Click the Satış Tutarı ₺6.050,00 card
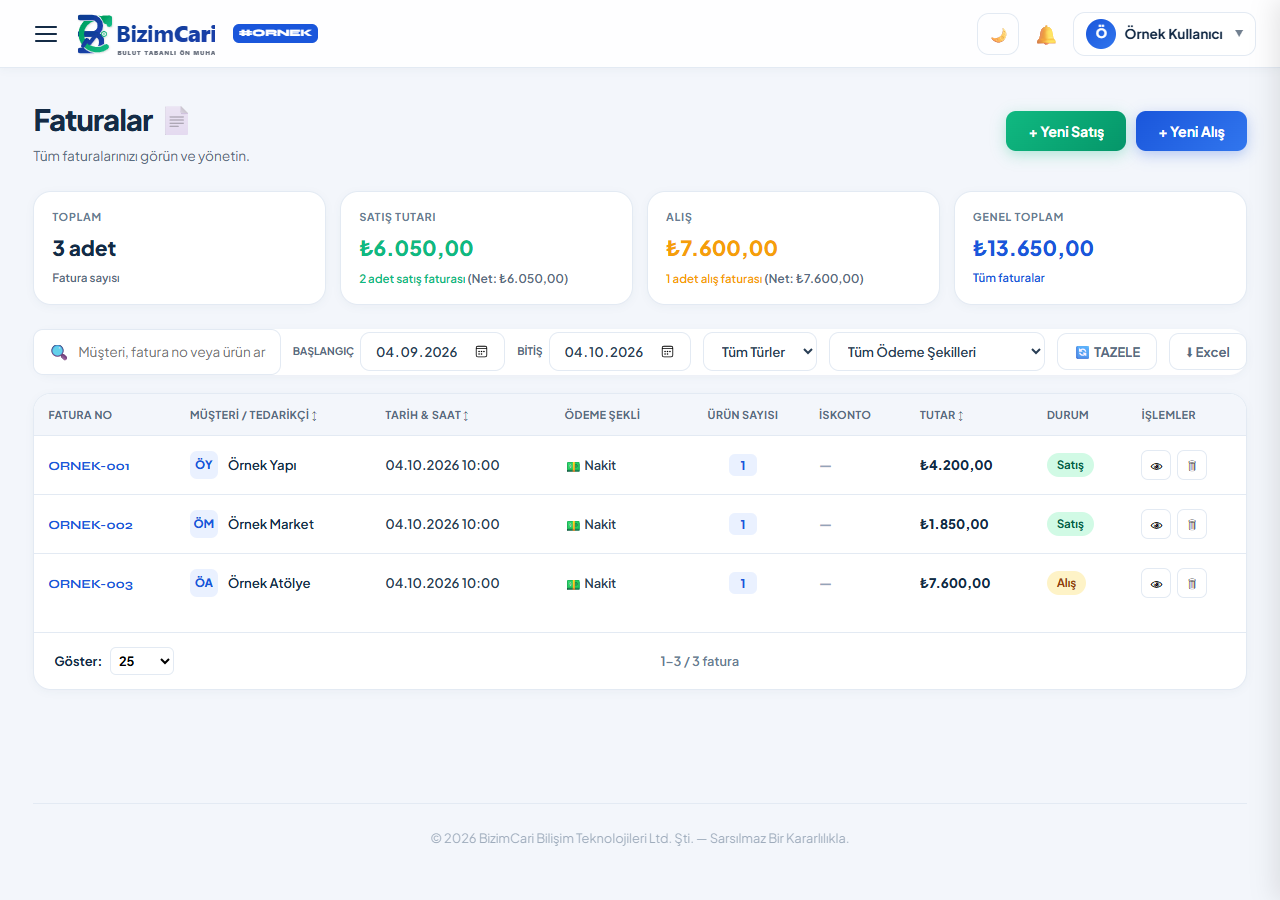Image resolution: width=1280 pixels, height=900 pixels. pyautogui.click(x=487, y=248)
